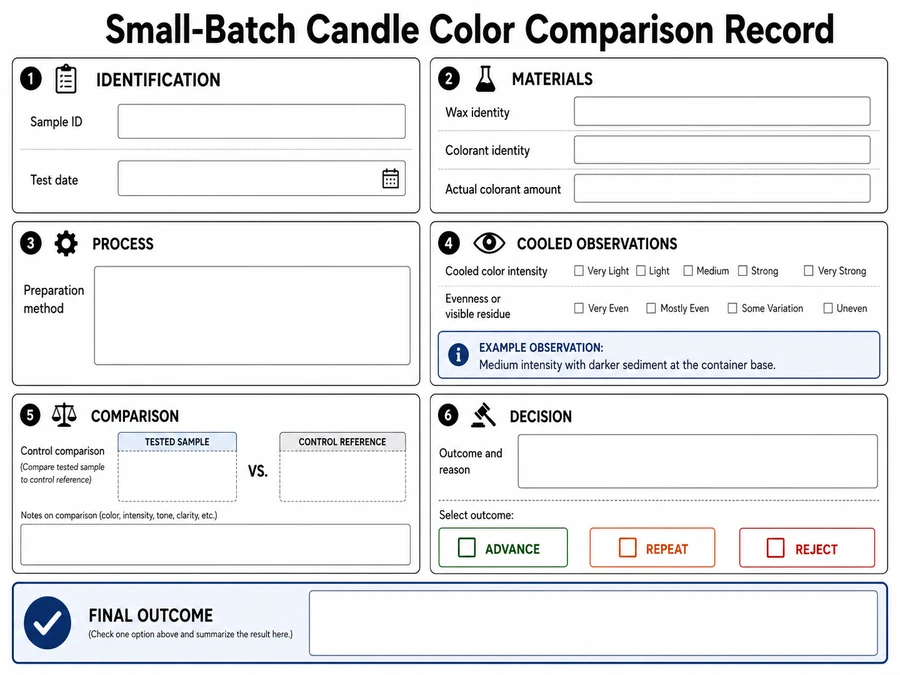Click the Notes on comparison field
The image size is (900, 675).
[216, 545]
